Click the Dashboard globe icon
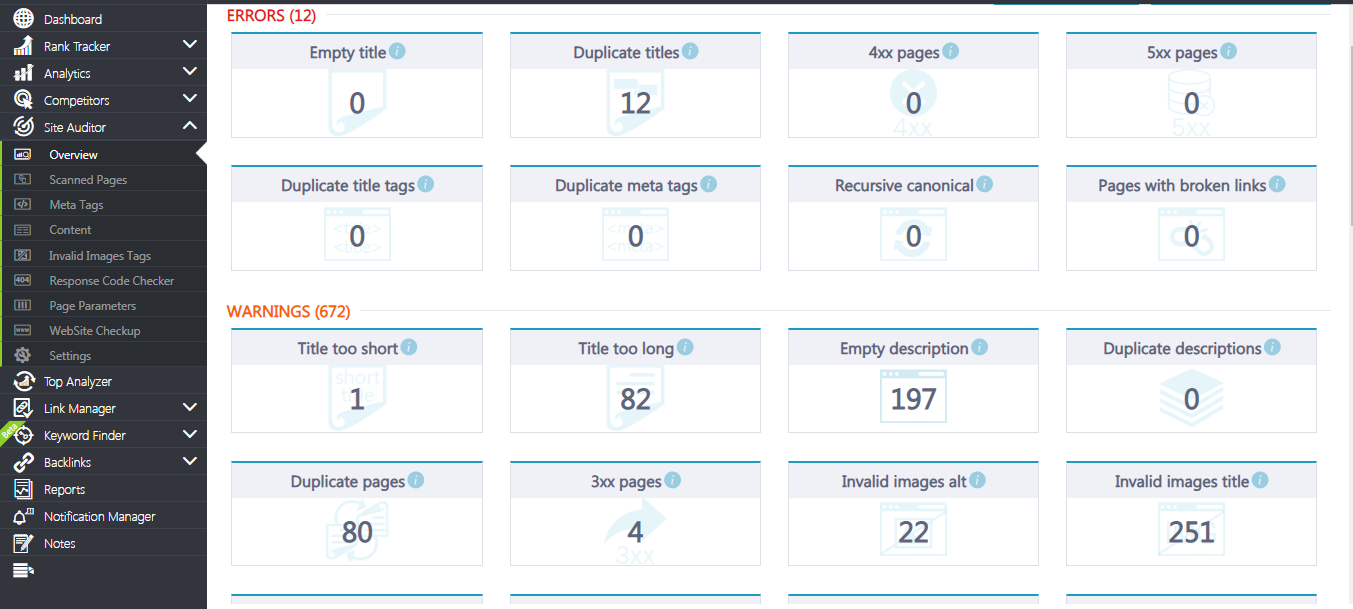 click(x=23, y=19)
